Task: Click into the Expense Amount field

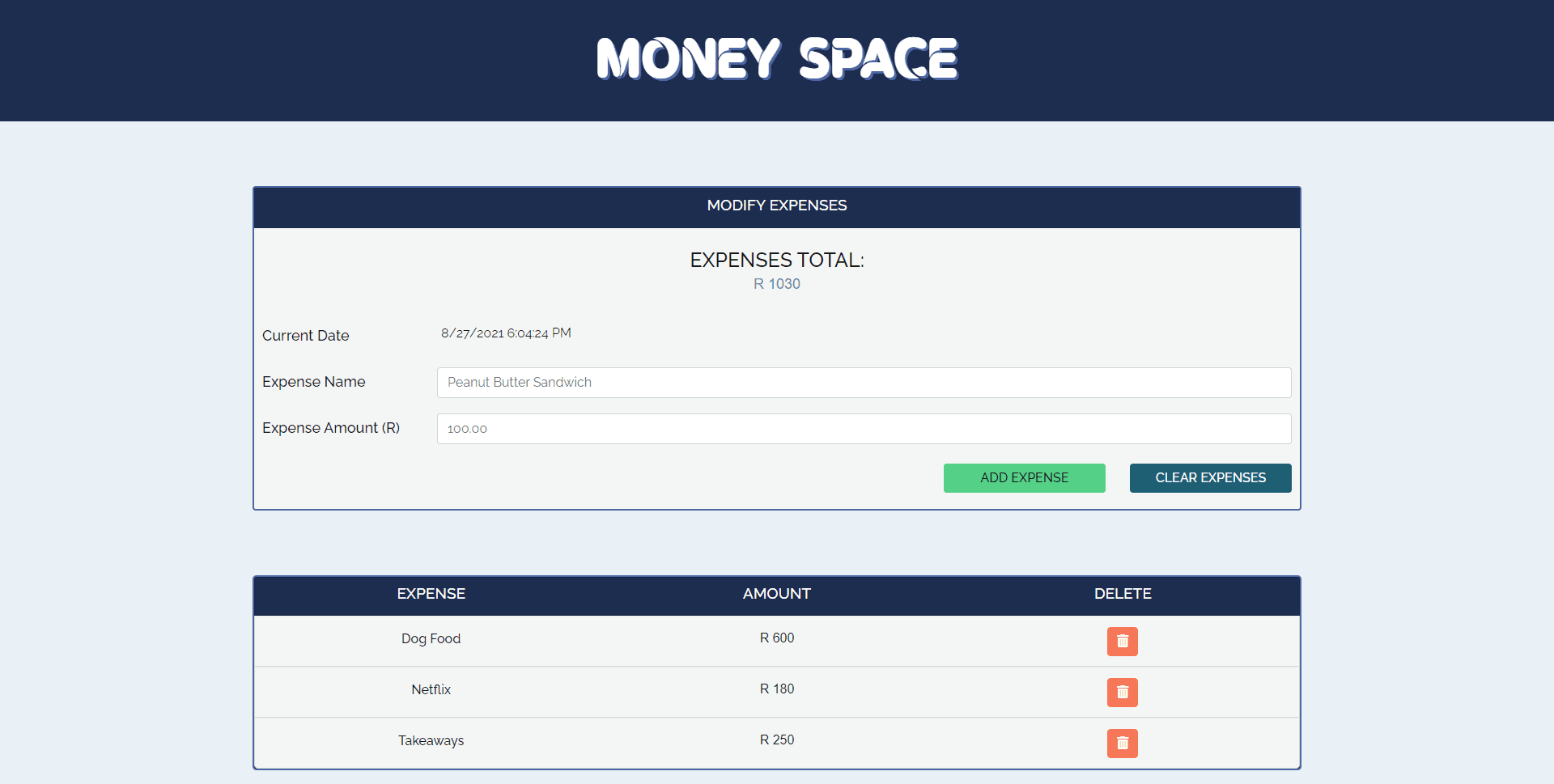Action: click(x=864, y=429)
